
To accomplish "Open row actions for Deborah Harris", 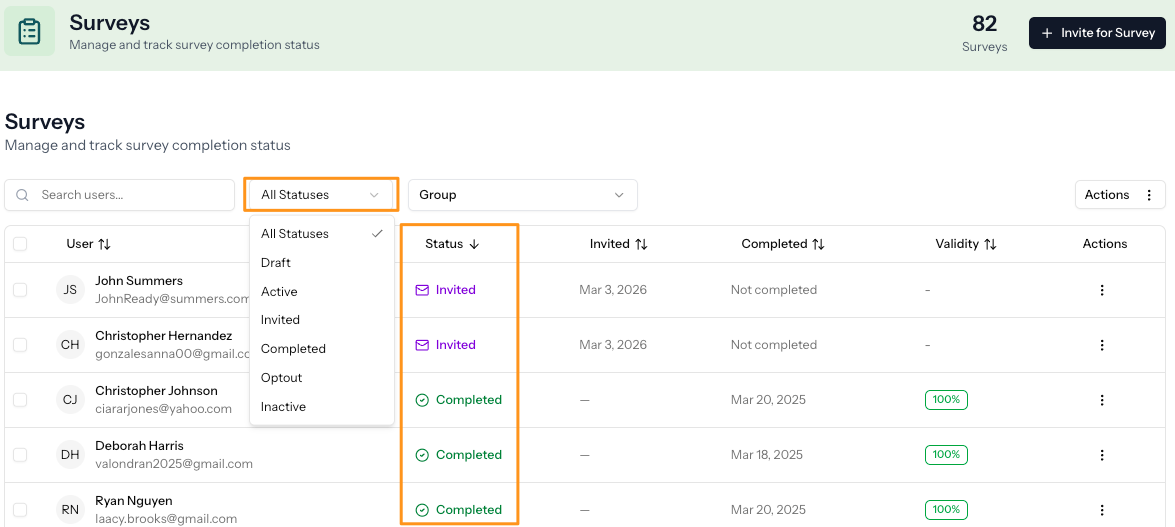I will pyautogui.click(x=1102, y=455).
